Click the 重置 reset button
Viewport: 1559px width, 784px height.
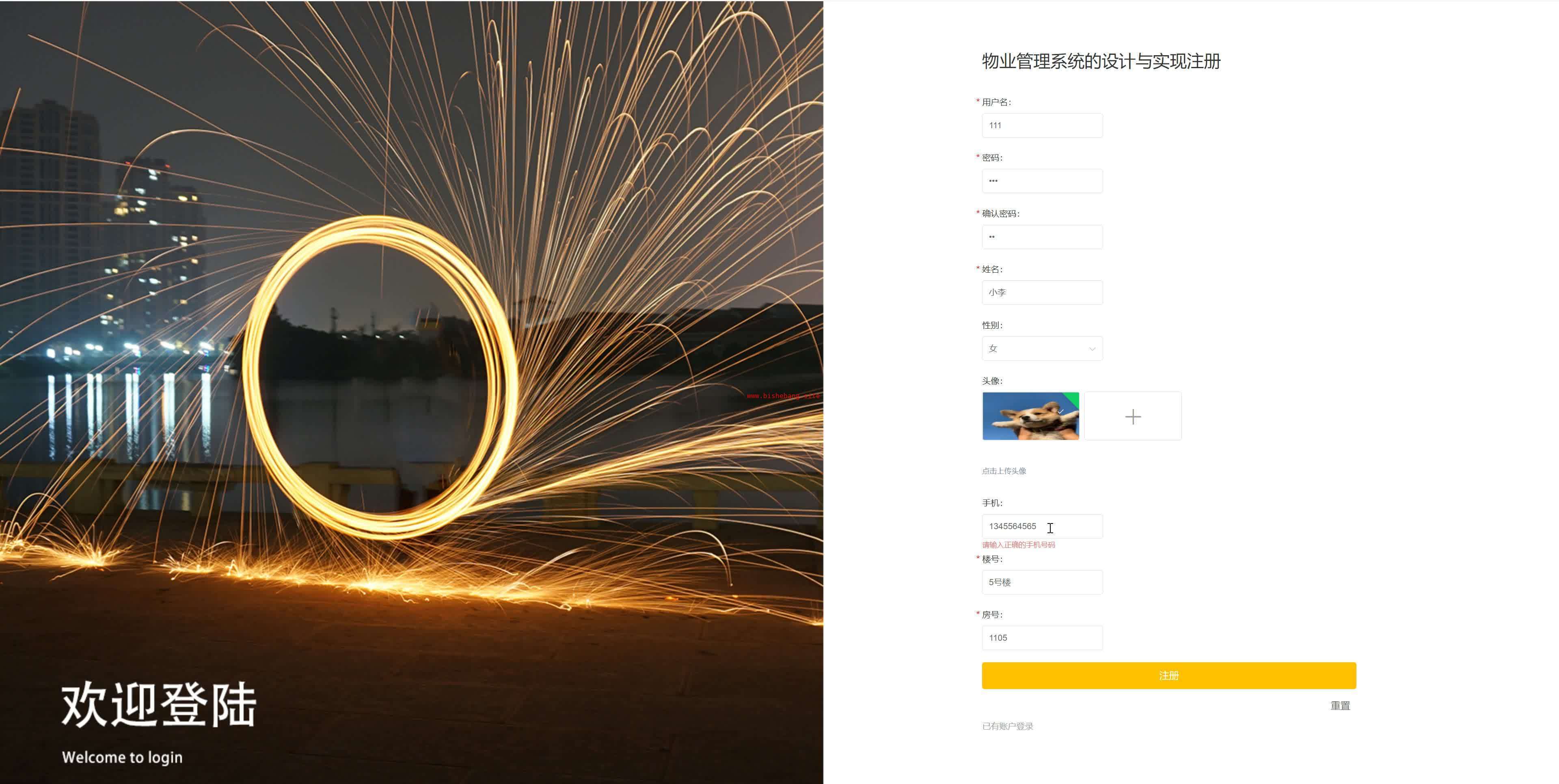point(1340,705)
